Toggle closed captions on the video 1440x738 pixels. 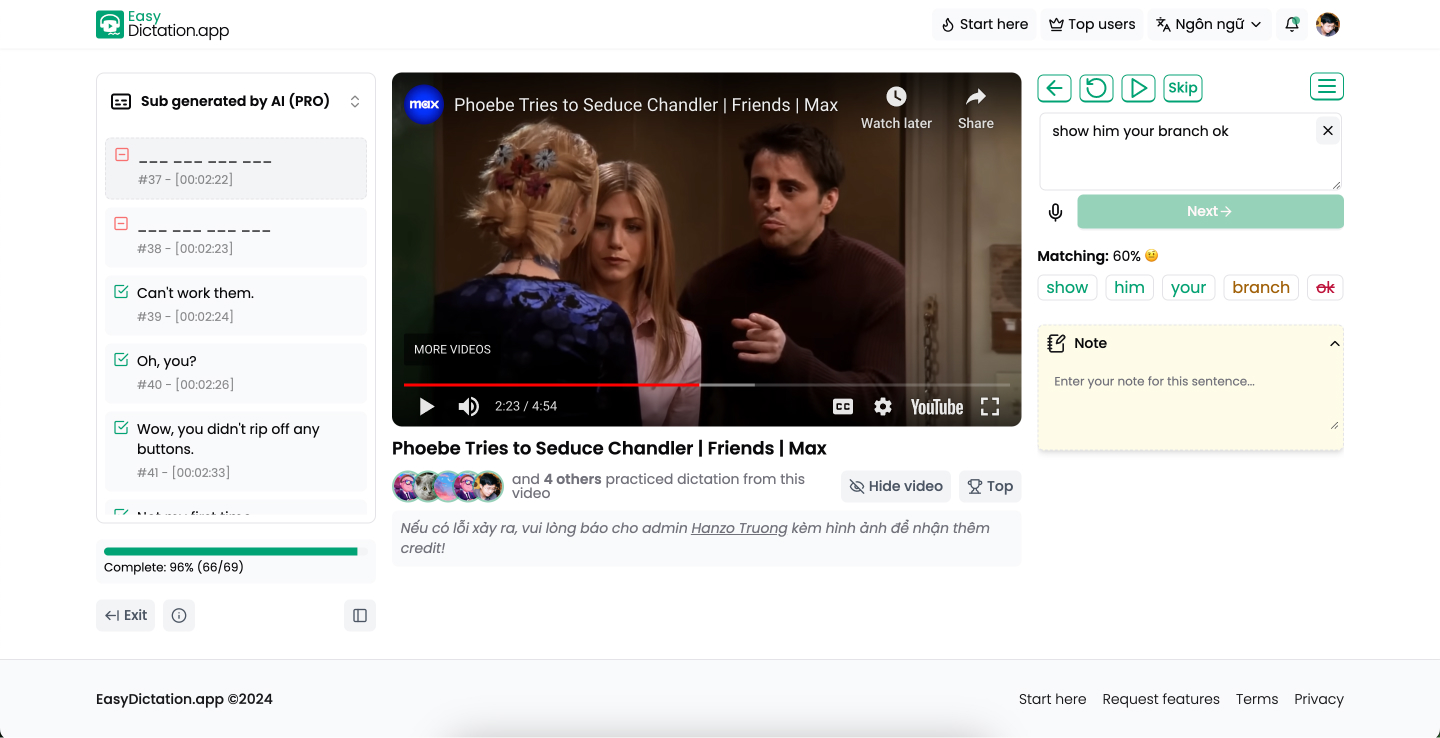coord(843,407)
